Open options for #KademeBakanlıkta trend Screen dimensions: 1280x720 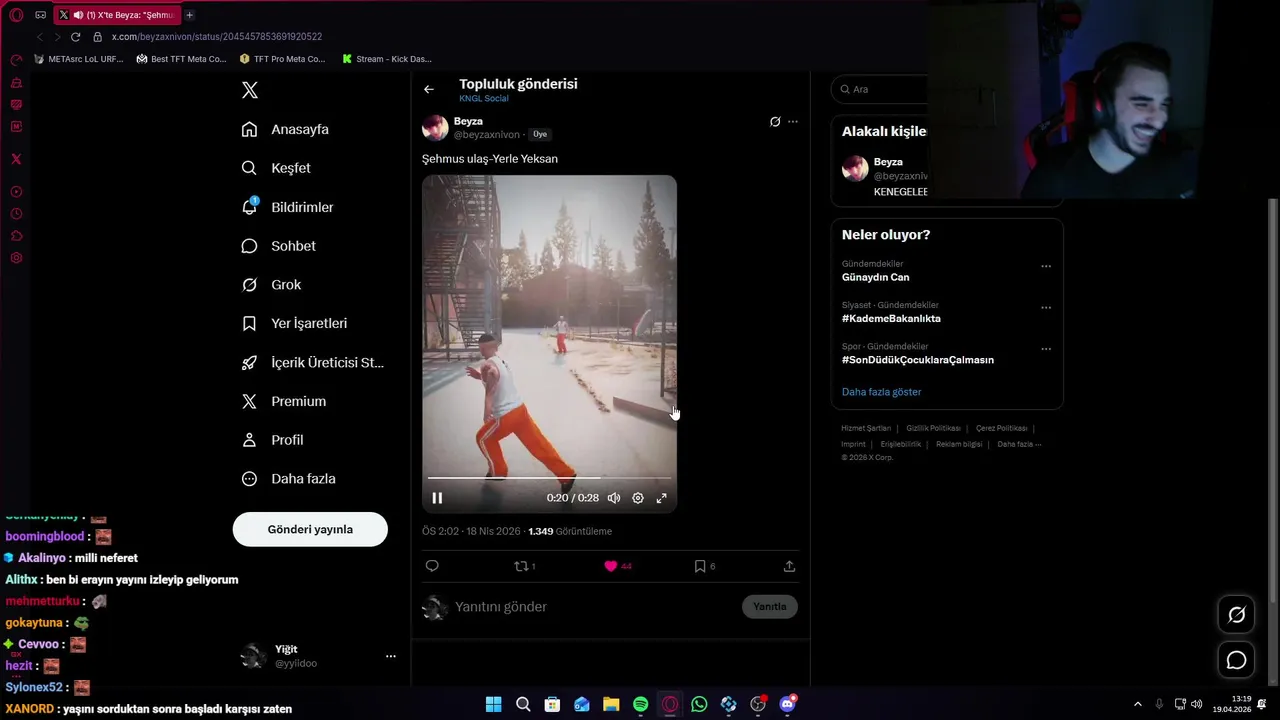pos(1046,308)
